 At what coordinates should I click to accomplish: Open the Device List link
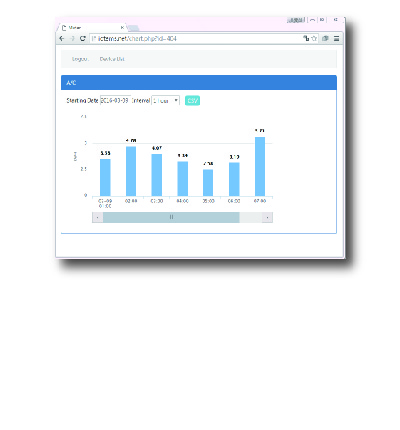[x=112, y=59]
